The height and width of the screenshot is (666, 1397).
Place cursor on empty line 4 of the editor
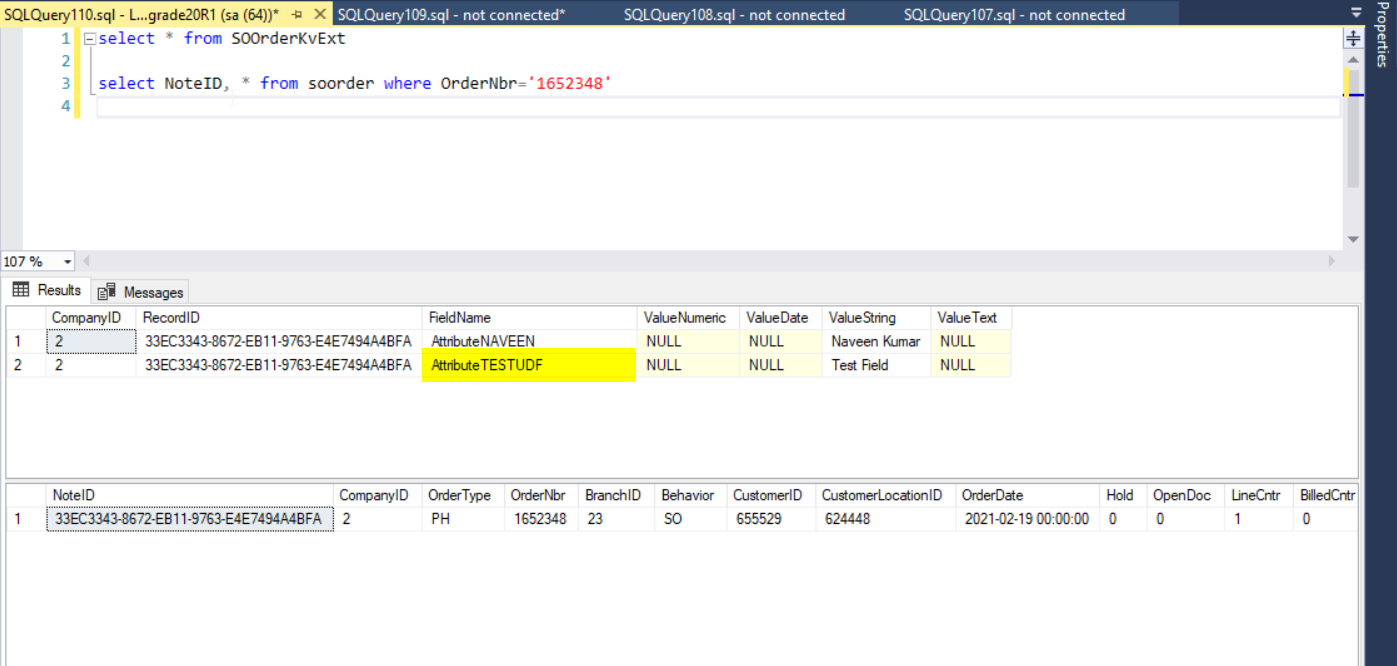pyautogui.click(x=718, y=107)
